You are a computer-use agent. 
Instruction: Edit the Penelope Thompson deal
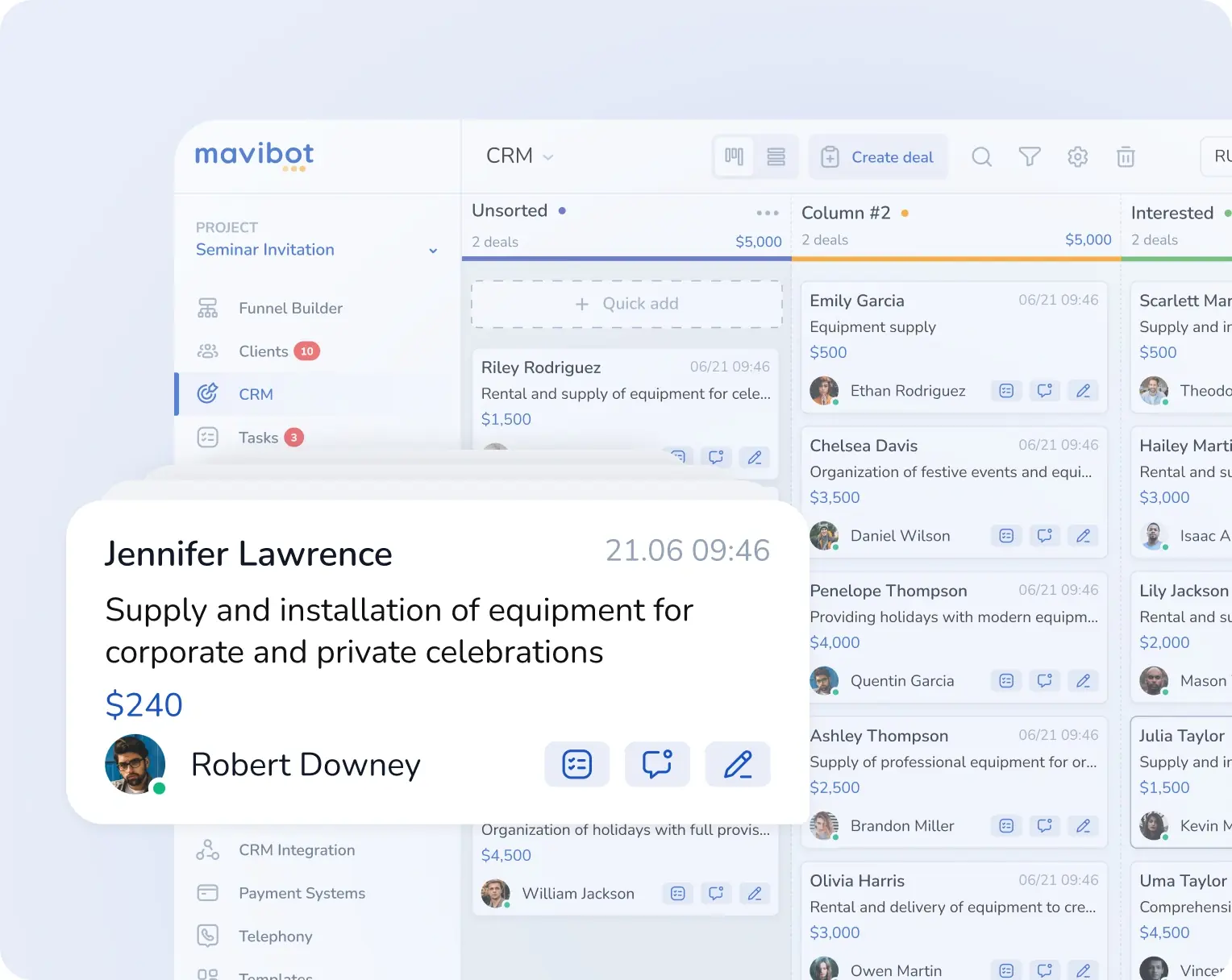[1083, 681]
